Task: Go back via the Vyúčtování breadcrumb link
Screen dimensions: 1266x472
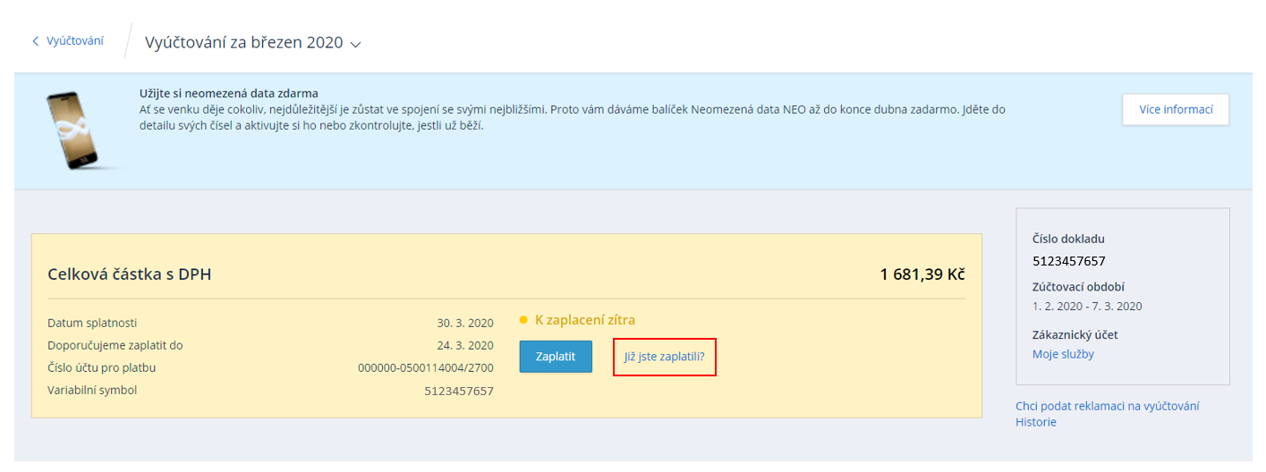Action: pyautogui.click(x=75, y=41)
